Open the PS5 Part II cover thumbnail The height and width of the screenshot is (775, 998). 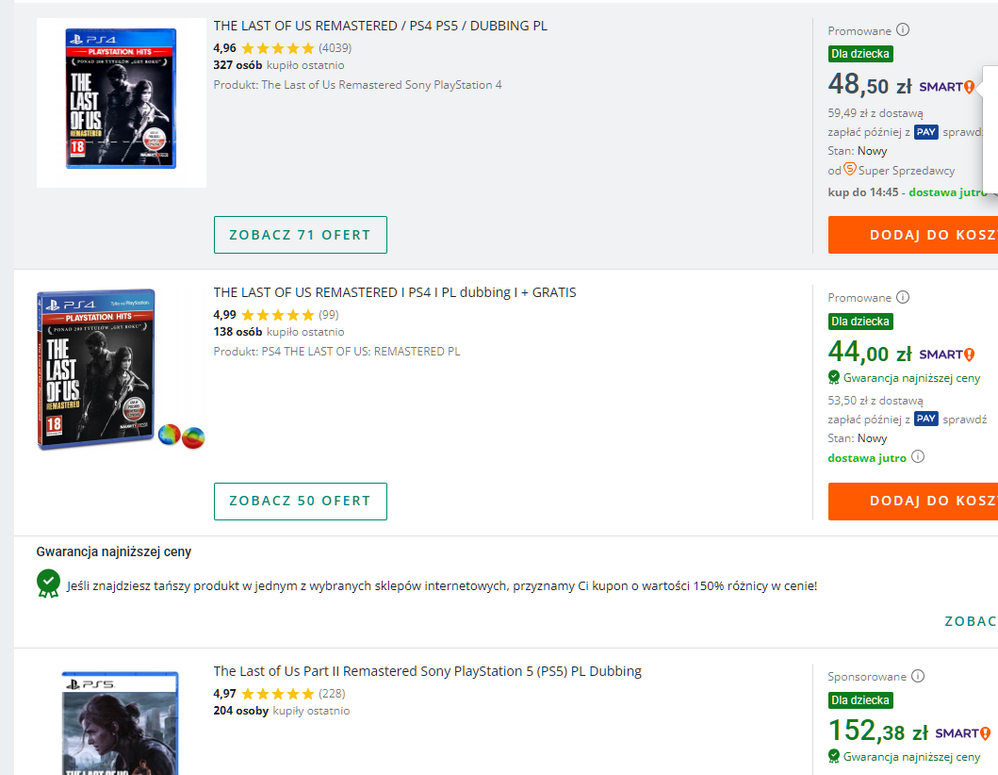pyautogui.click(x=106, y=723)
